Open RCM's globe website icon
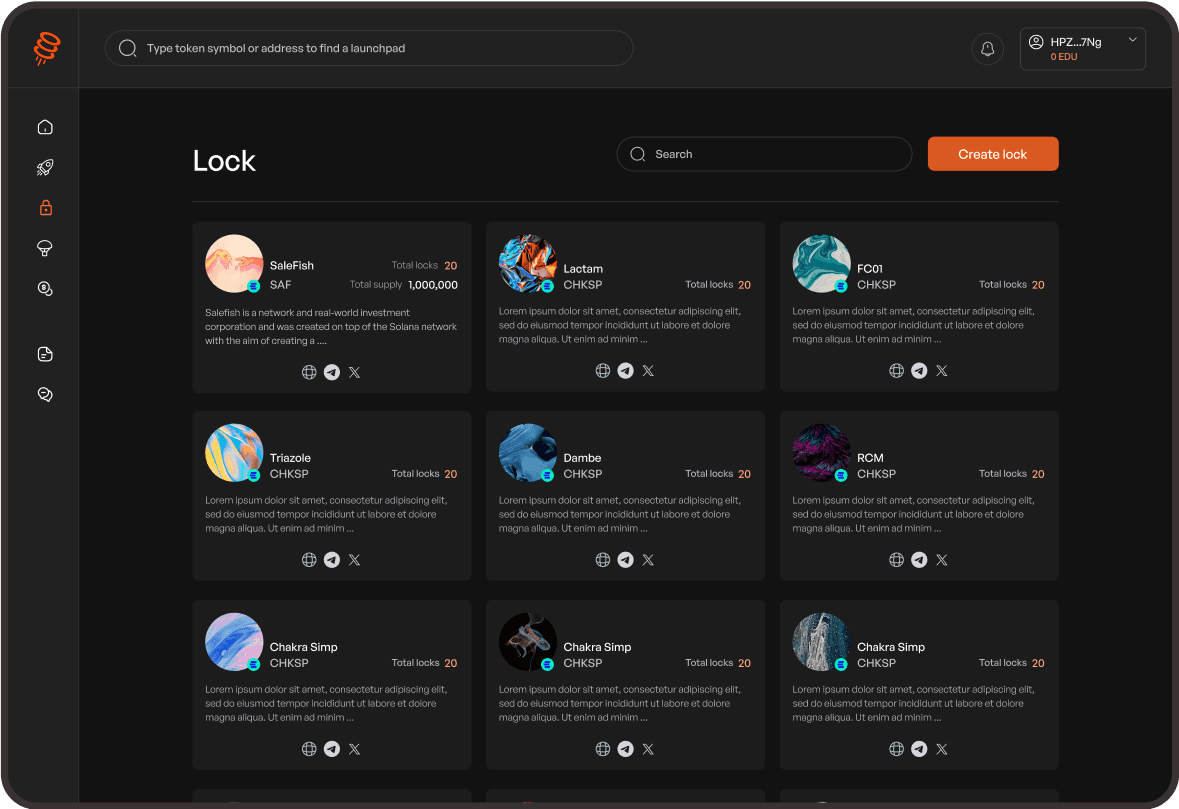Viewport: 1179px width, 809px height. click(x=896, y=560)
